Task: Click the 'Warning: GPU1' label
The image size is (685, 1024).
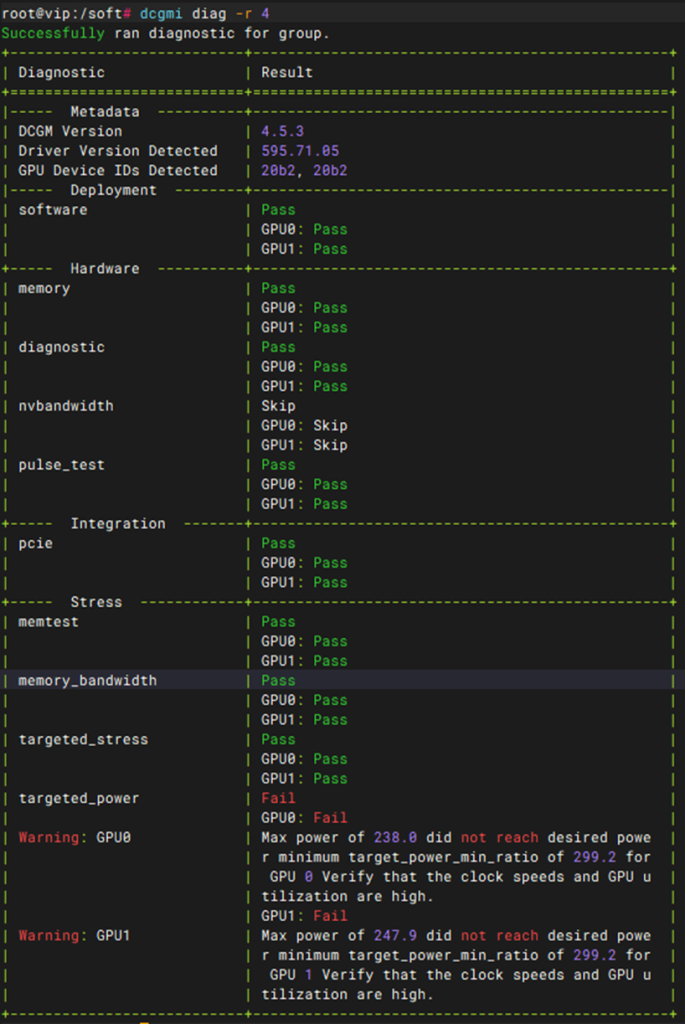Action: [x=74, y=935]
